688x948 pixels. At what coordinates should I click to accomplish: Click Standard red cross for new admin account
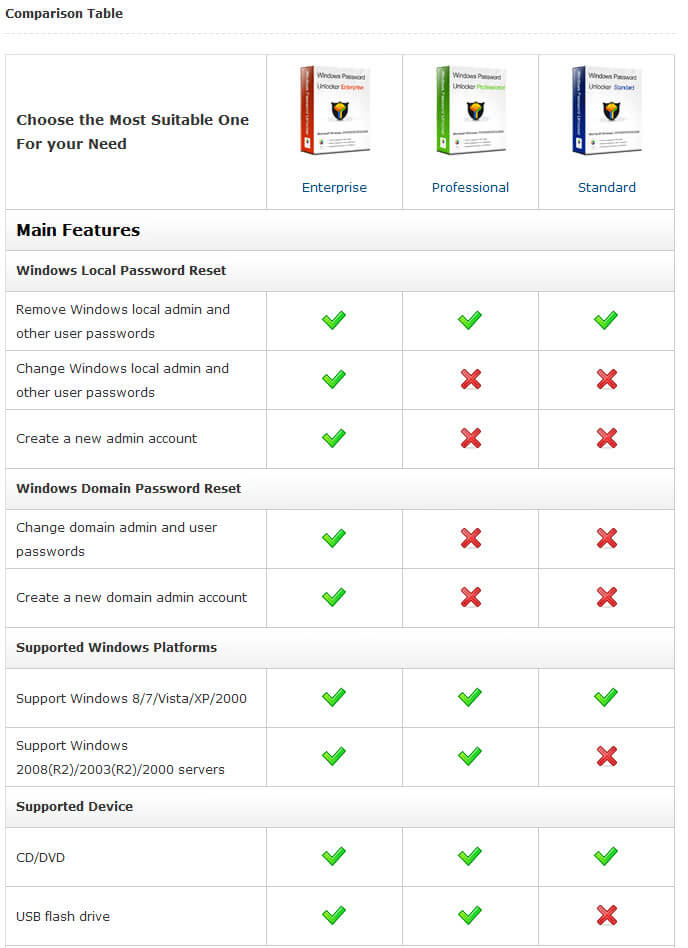tap(606, 438)
